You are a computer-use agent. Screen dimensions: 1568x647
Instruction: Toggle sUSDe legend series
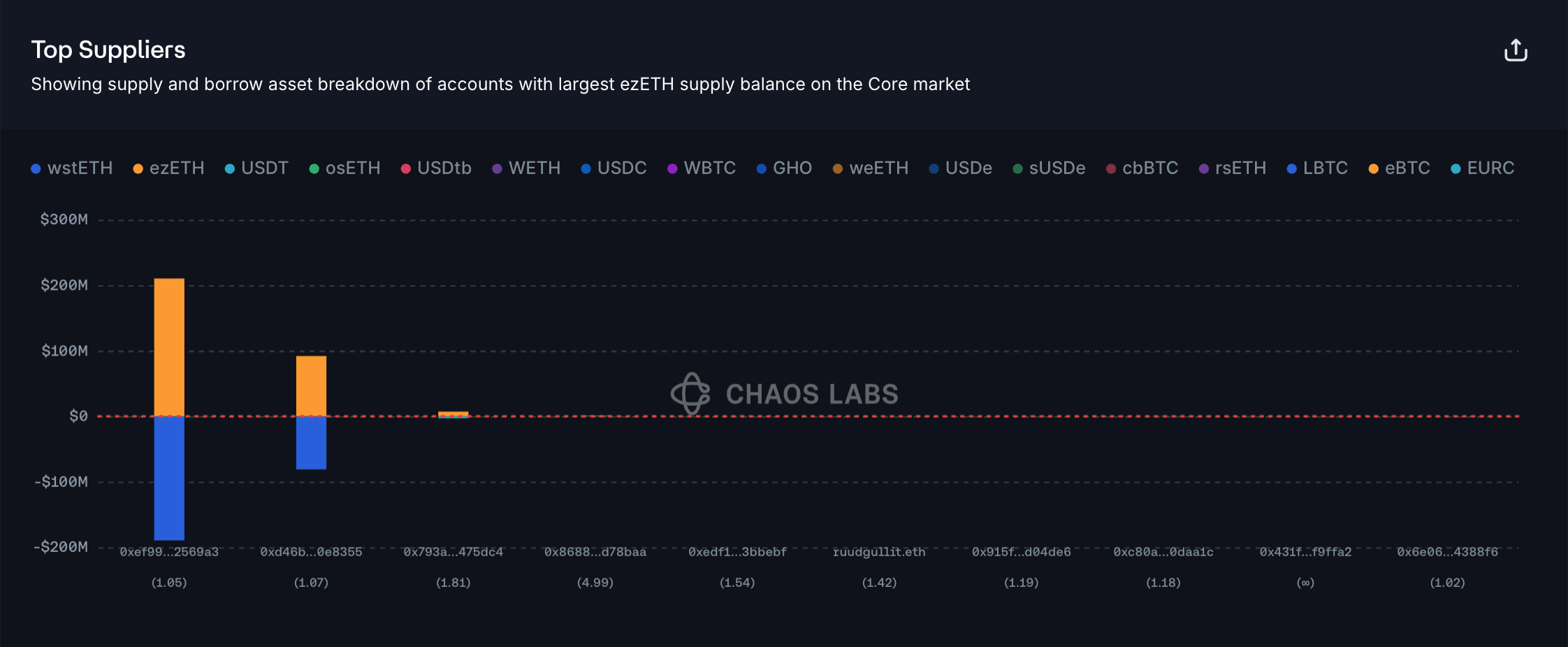click(1049, 168)
